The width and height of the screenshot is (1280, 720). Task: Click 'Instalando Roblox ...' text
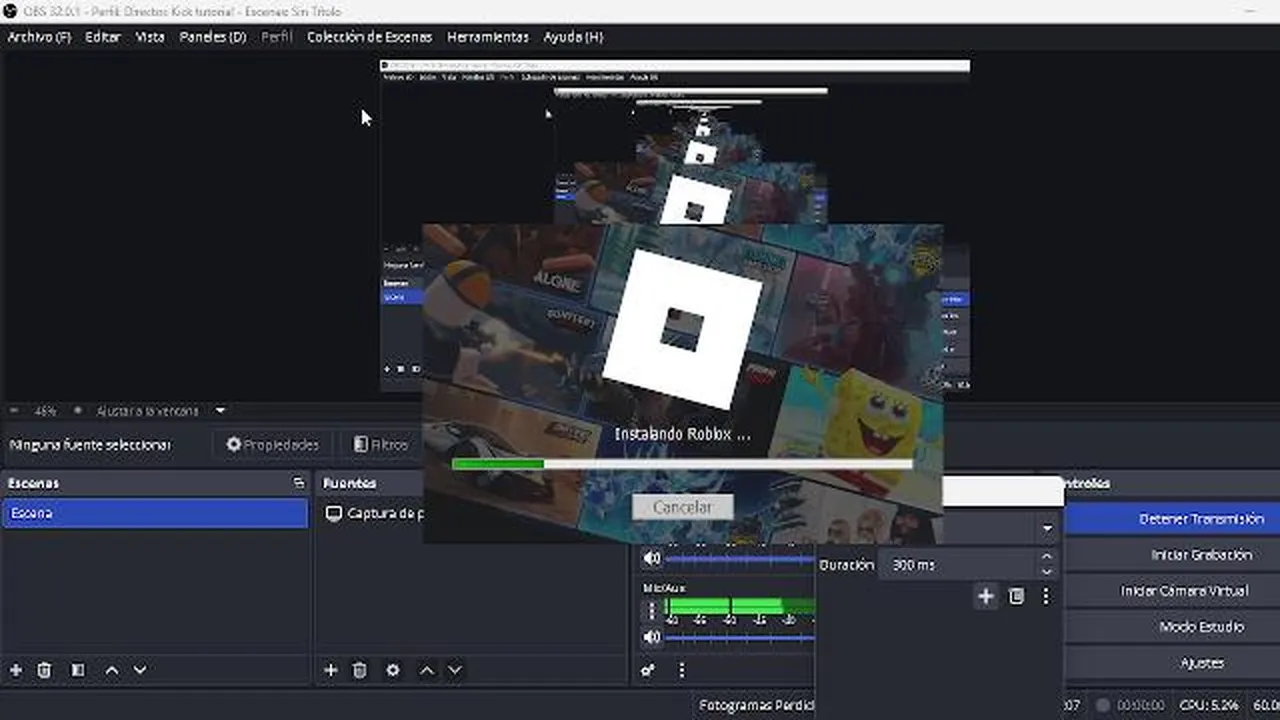pos(682,434)
